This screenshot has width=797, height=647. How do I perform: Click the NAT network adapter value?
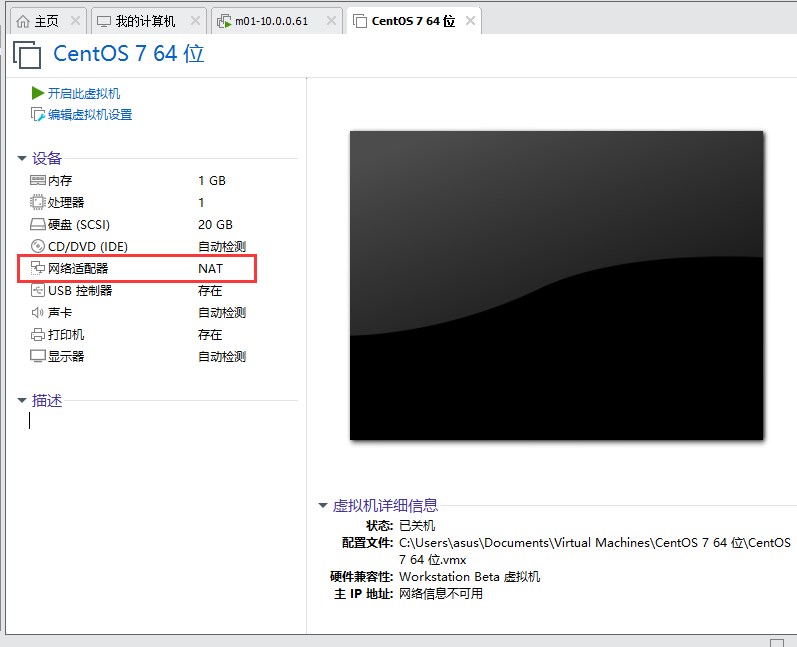click(x=210, y=268)
